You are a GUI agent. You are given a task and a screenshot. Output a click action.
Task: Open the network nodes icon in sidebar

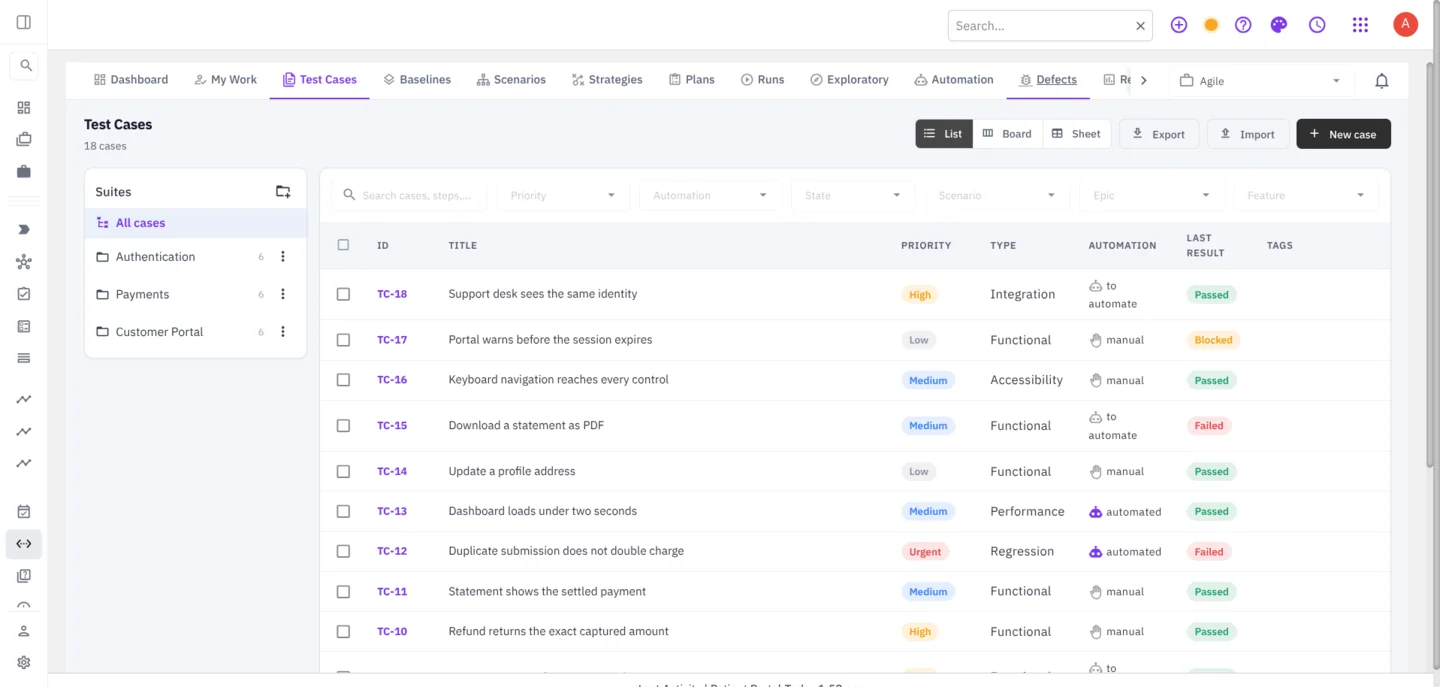tap(24, 262)
